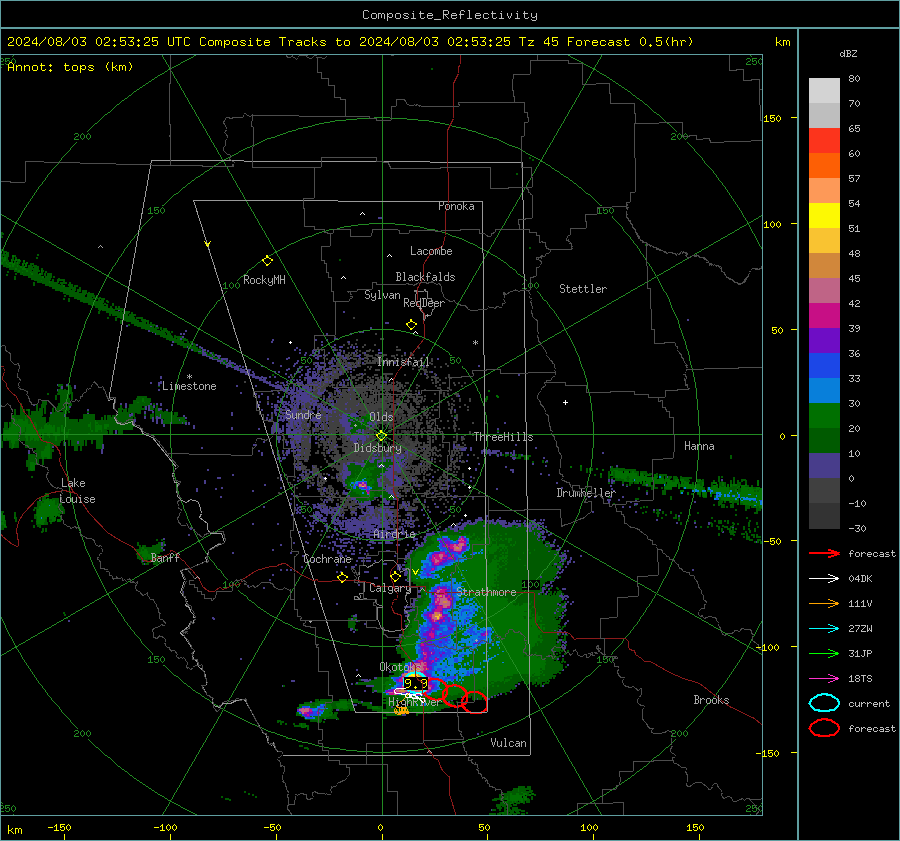Click the 'Annot: tops (km)' annotation label
Image resolution: width=900 pixels, height=841 pixels.
[x=70, y=67]
